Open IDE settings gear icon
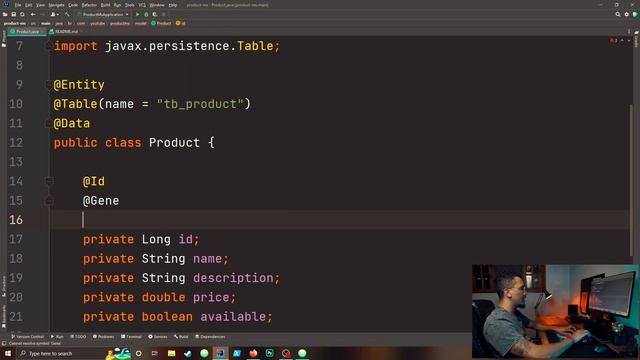 pyautogui.click(x=627, y=14)
